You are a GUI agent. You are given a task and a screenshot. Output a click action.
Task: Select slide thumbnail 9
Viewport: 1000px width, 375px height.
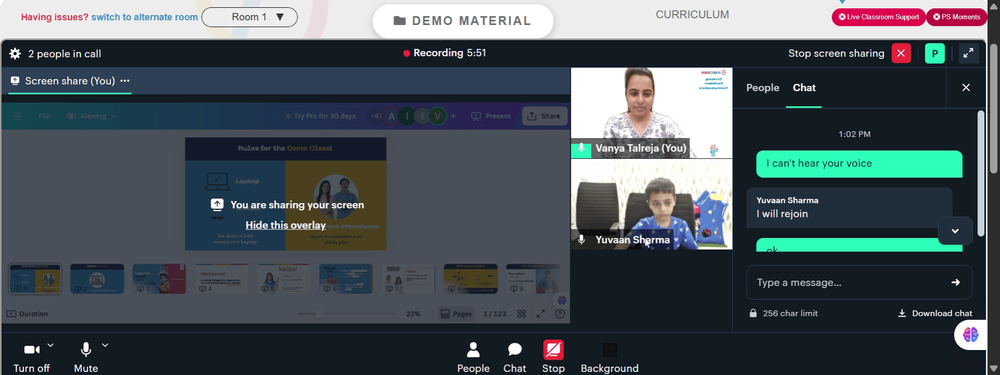click(x=533, y=279)
